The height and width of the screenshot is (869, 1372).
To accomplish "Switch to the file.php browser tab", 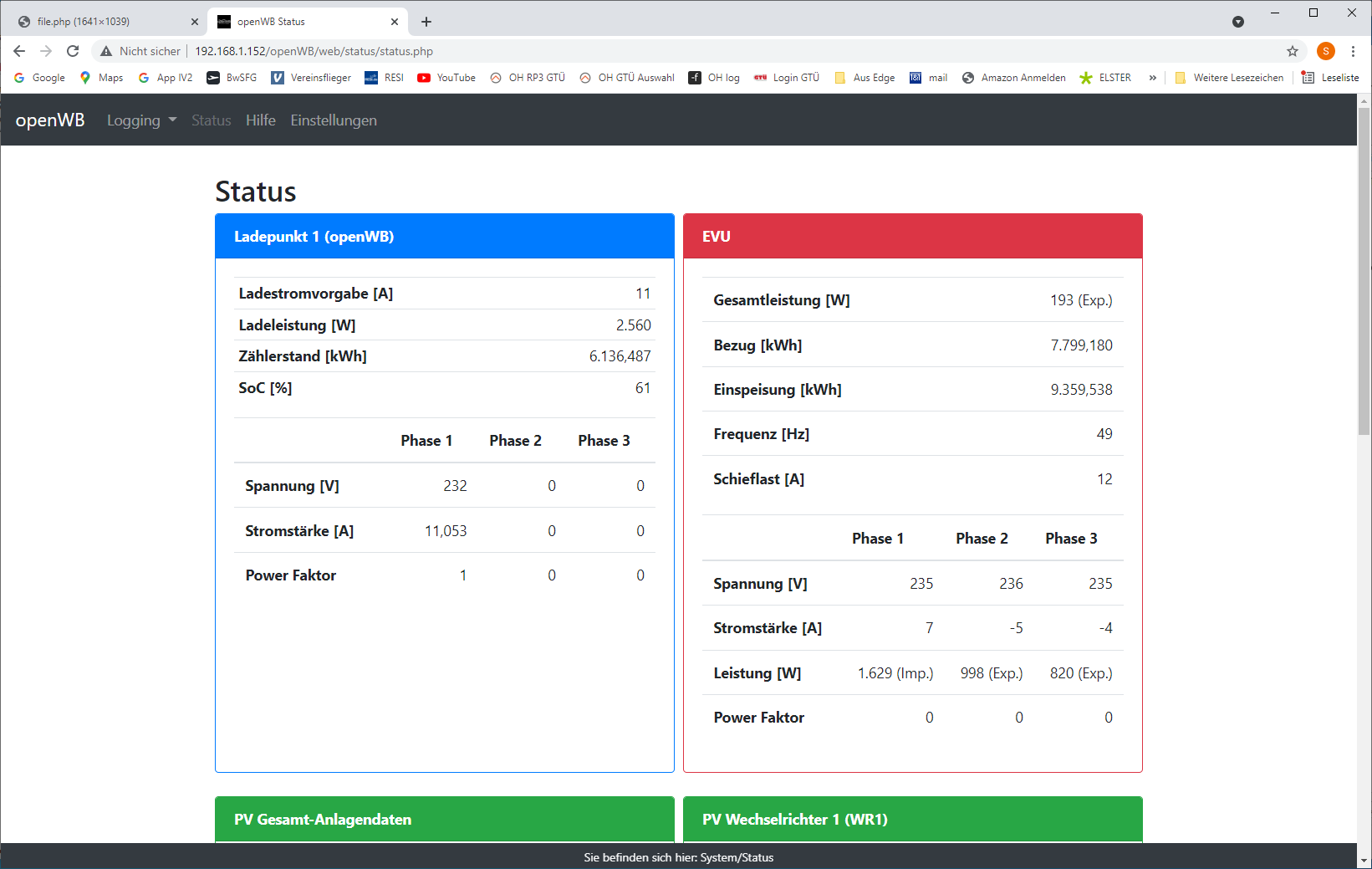I will point(109,22).
